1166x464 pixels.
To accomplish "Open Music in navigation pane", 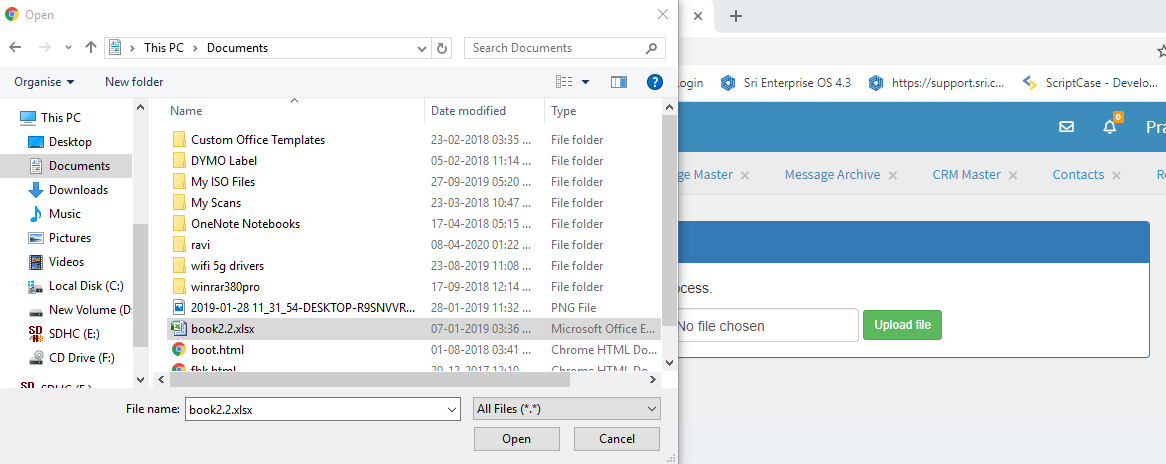I will pos(56,213).
